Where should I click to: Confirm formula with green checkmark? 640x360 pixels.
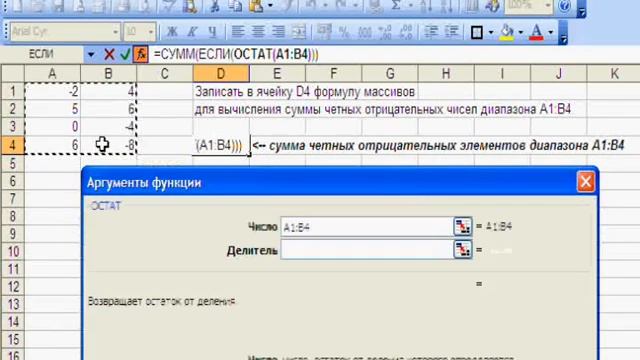click(x=125, y=54)
